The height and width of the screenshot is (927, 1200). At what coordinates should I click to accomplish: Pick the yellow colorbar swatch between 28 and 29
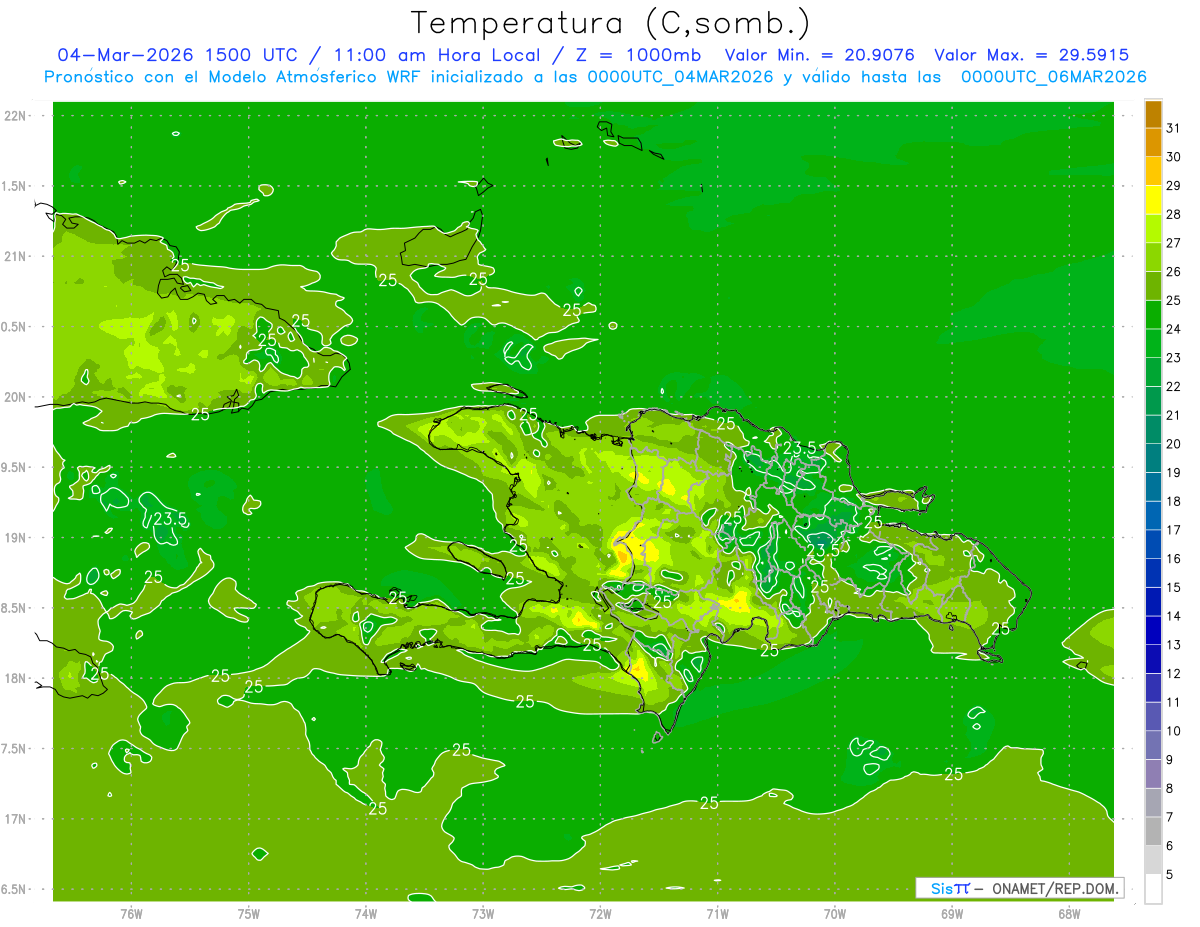[1153, 200]
